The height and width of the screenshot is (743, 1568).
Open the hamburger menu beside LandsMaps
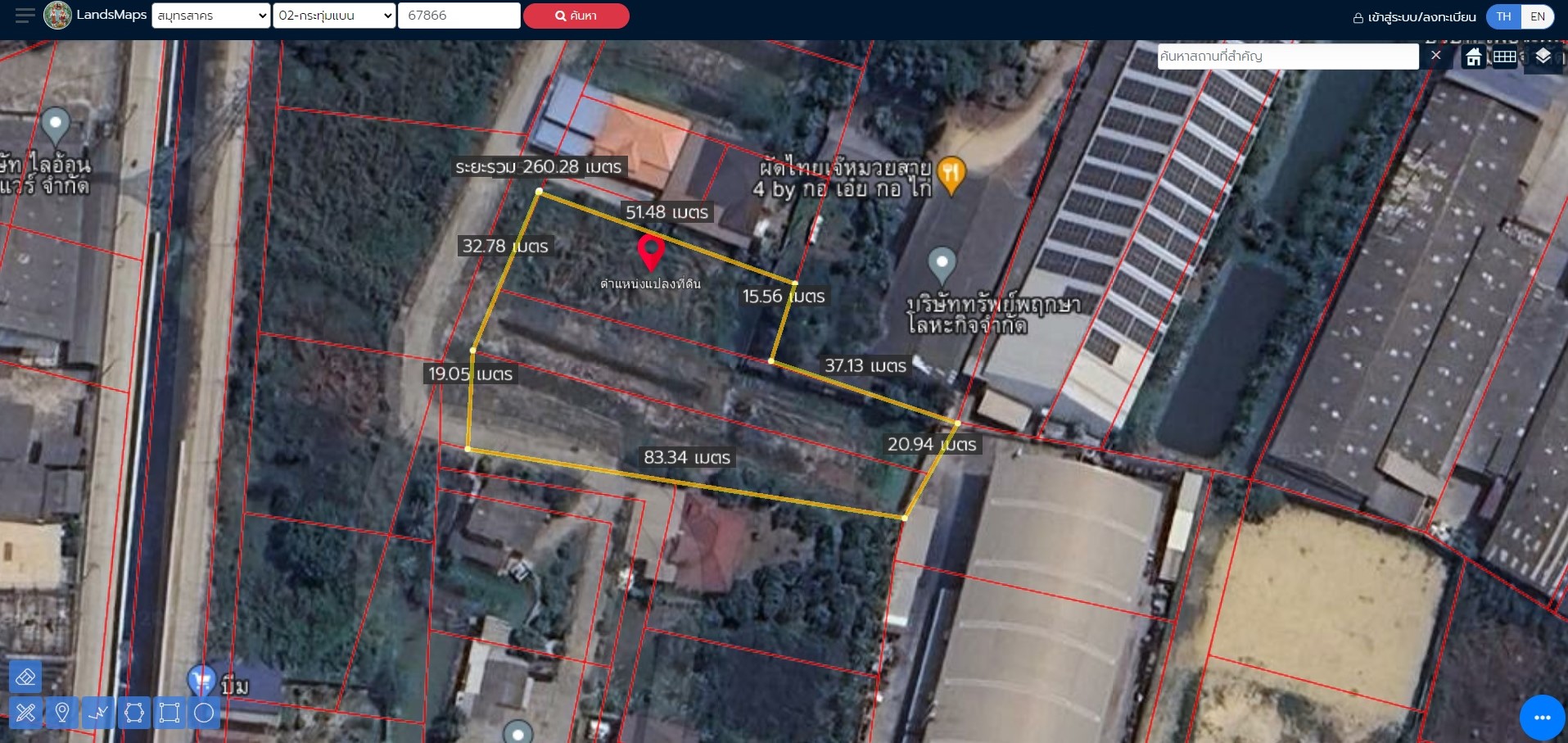(25, 16)
